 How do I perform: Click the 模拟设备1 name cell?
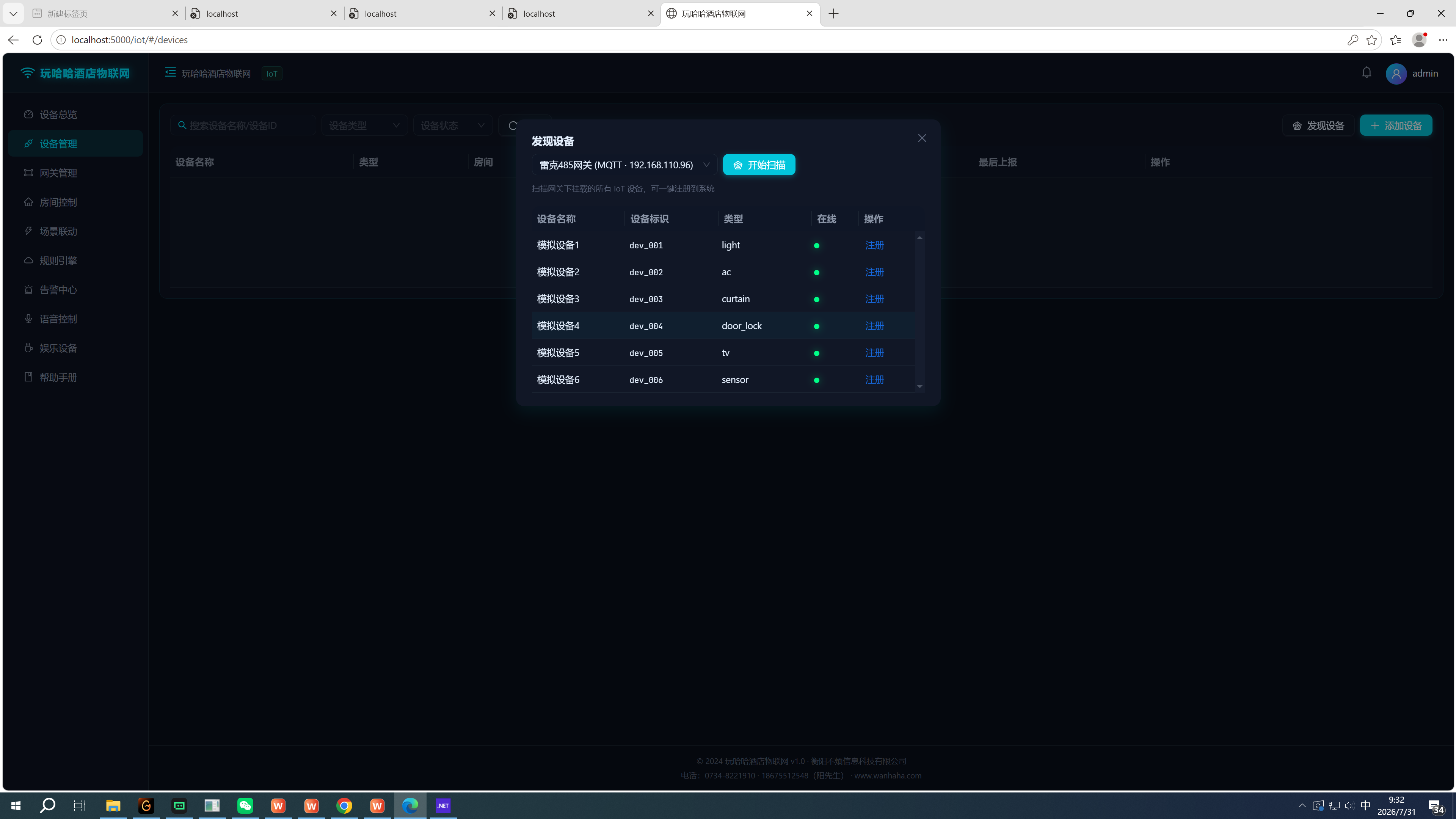(558, 245)
